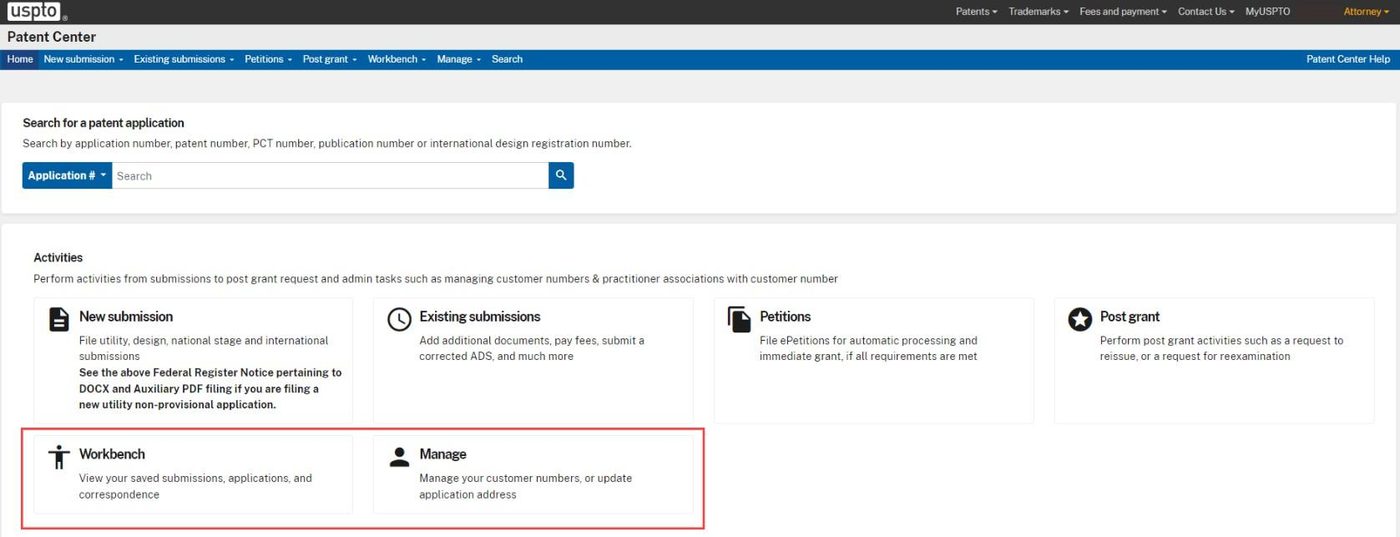Viewport: 1400px width, 537px height.
Task: Click the Post grant card title
Action: tap(1130, 316)
